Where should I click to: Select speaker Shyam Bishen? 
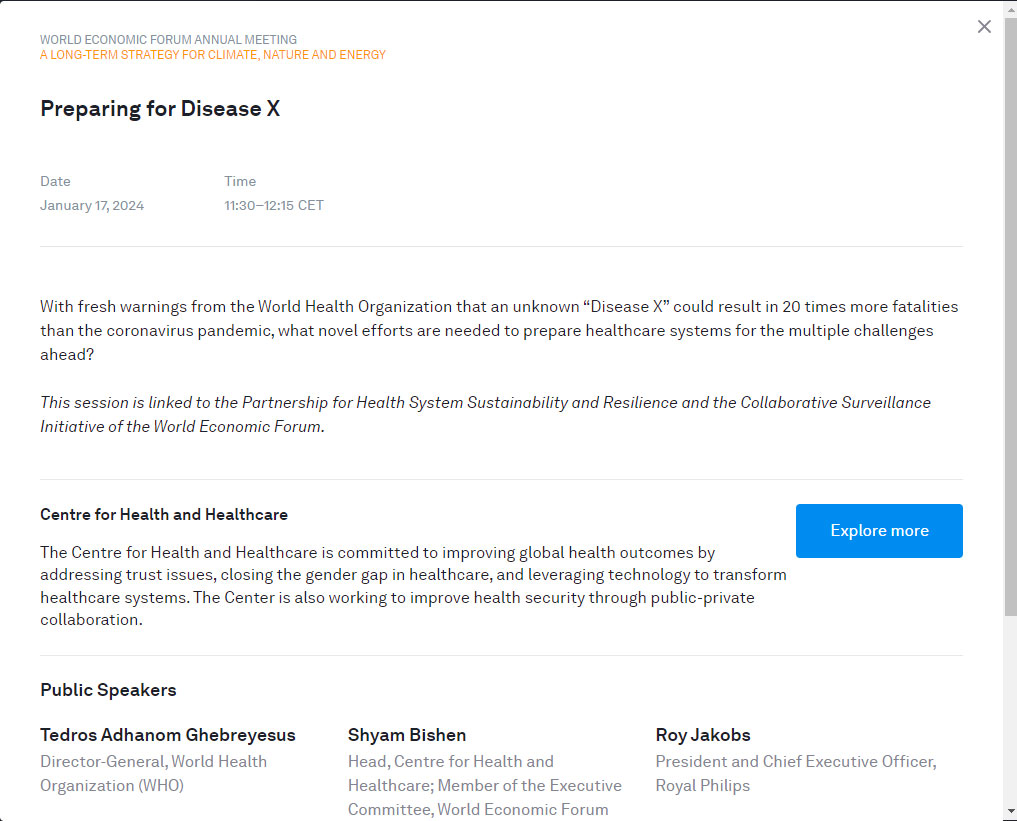click(x=407, y=735)
